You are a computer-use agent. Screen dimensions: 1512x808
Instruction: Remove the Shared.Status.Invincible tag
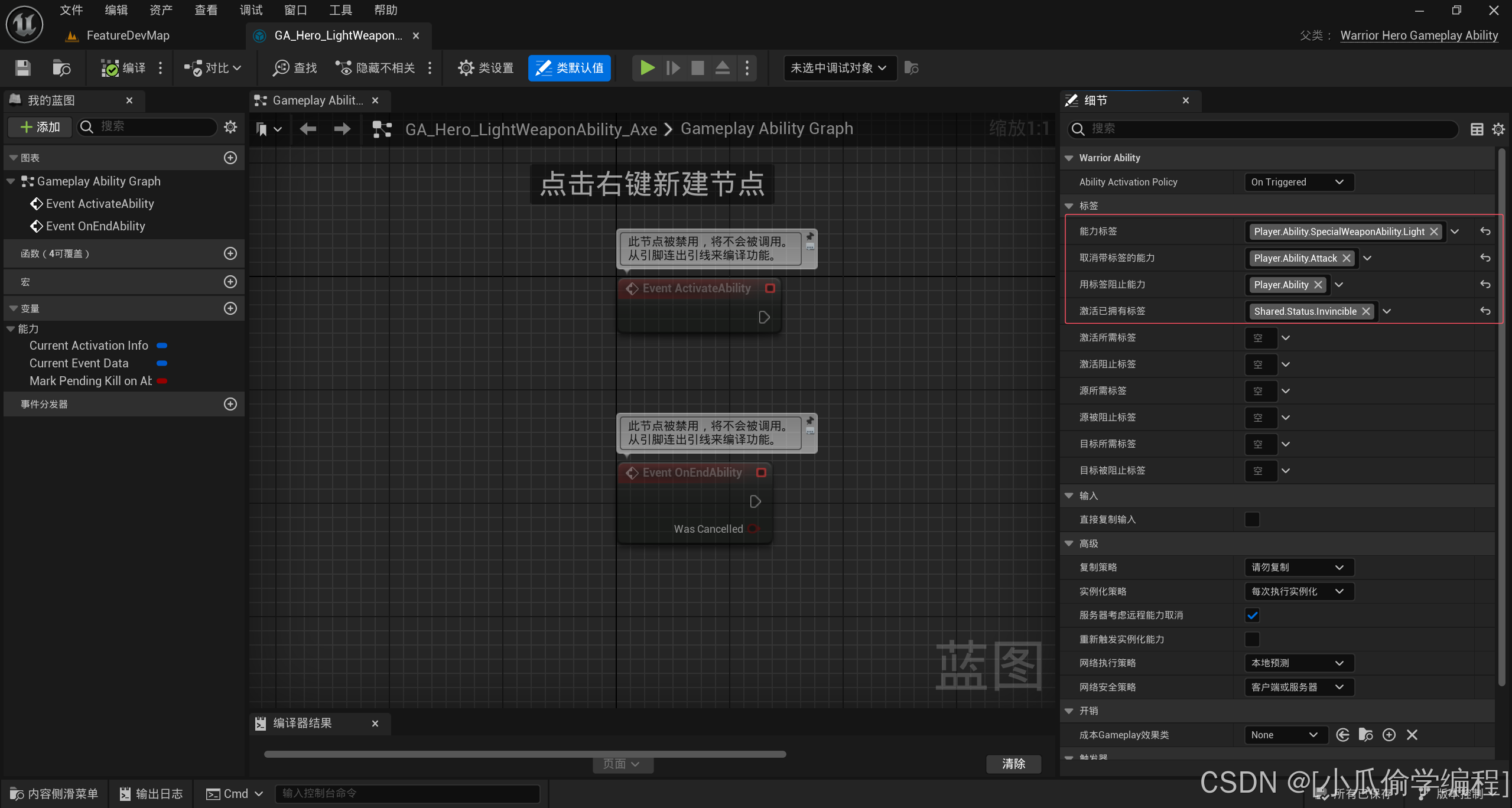[1365, 311]
